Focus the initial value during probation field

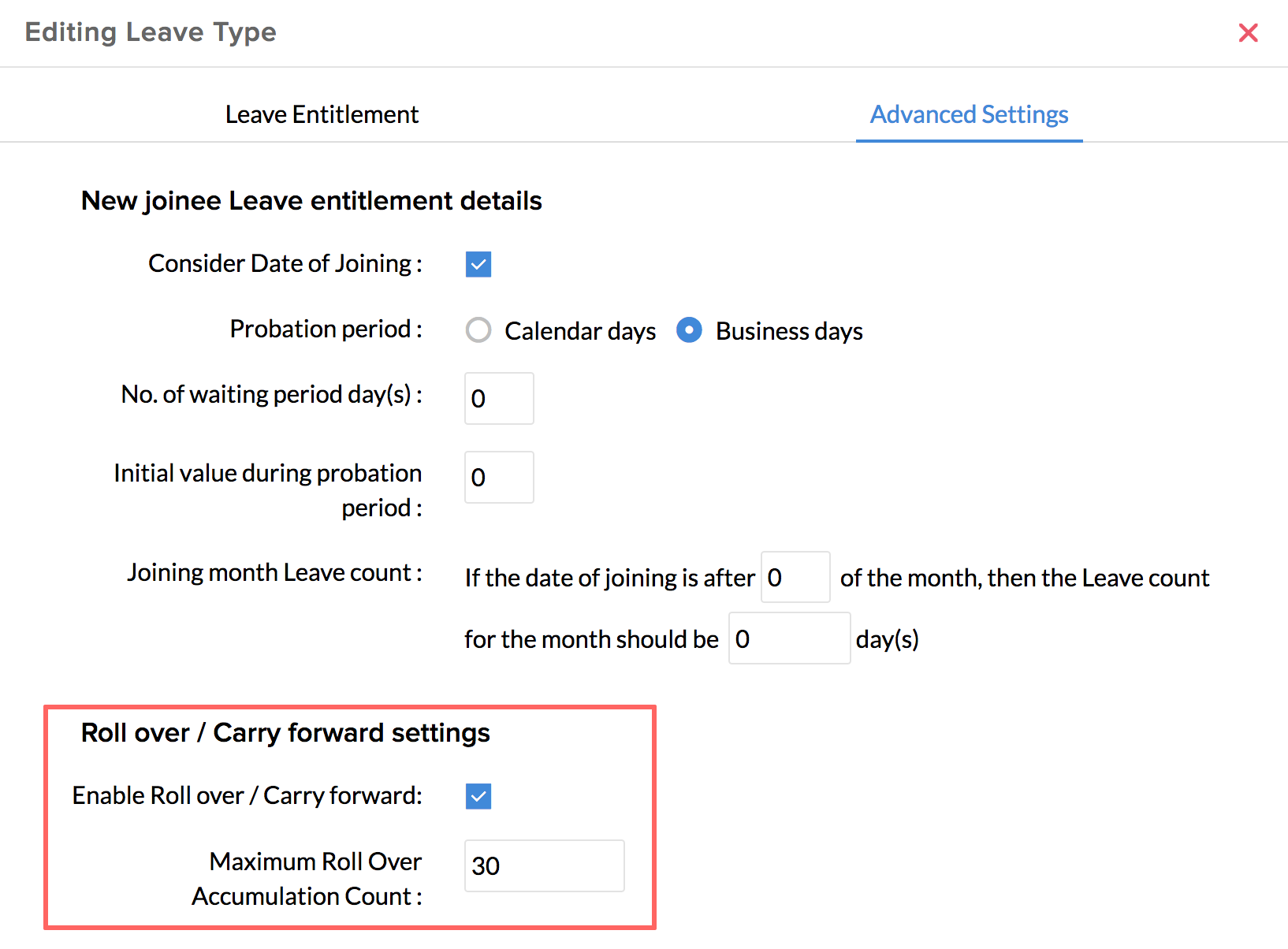point(499,478)
